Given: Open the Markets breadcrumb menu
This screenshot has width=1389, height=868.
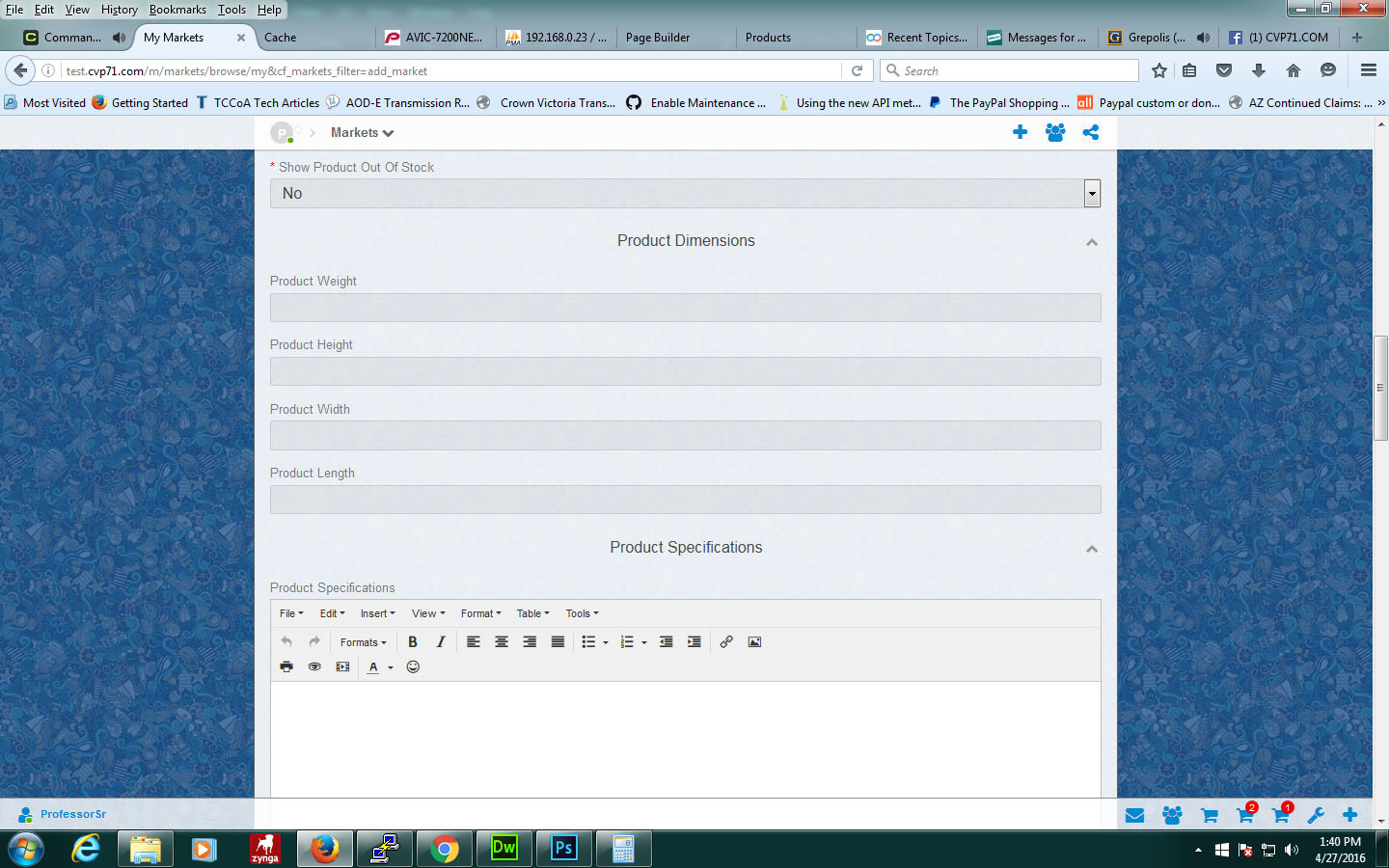Looking at the screenshot, I should click(x=362, y=133).
